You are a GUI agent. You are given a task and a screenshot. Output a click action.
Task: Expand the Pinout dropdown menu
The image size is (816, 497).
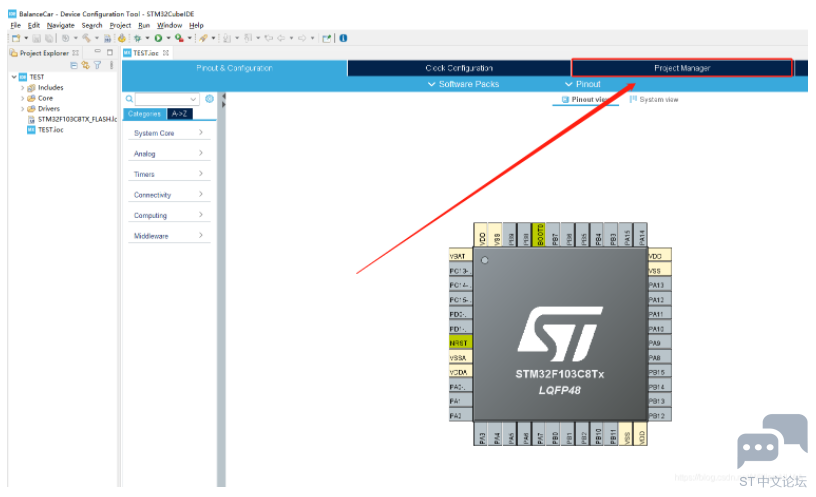[583, 84]
